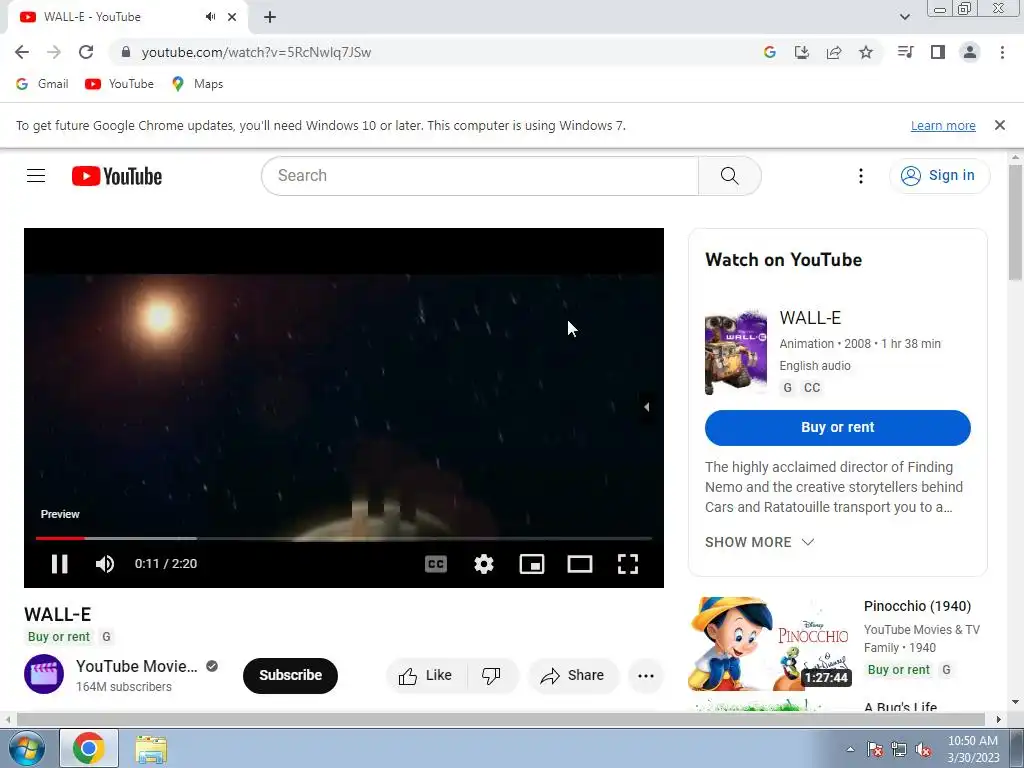Open YouTube Movies channel name link
1024x768 pixels.
[136, 666]
